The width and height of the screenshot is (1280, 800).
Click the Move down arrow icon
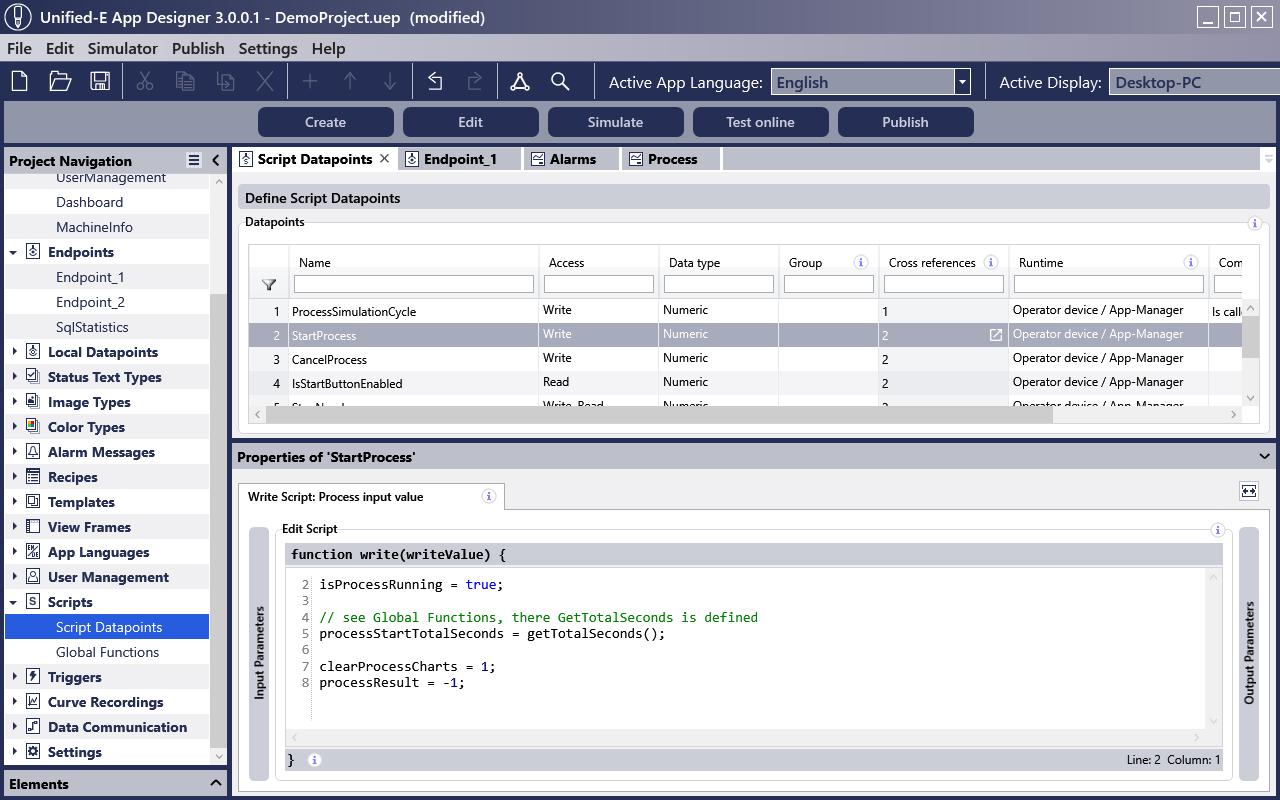coord(390,82)
